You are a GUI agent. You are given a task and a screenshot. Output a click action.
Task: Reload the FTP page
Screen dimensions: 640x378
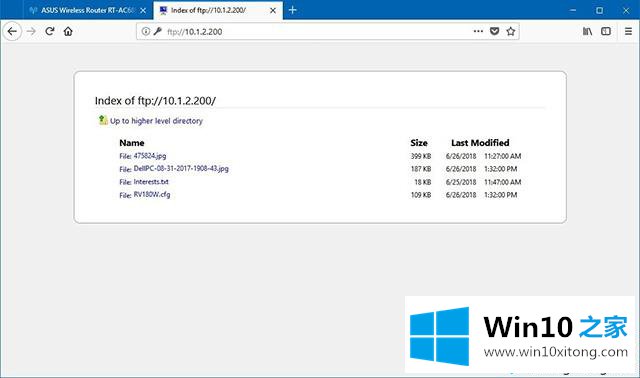(x=50, y=31)
